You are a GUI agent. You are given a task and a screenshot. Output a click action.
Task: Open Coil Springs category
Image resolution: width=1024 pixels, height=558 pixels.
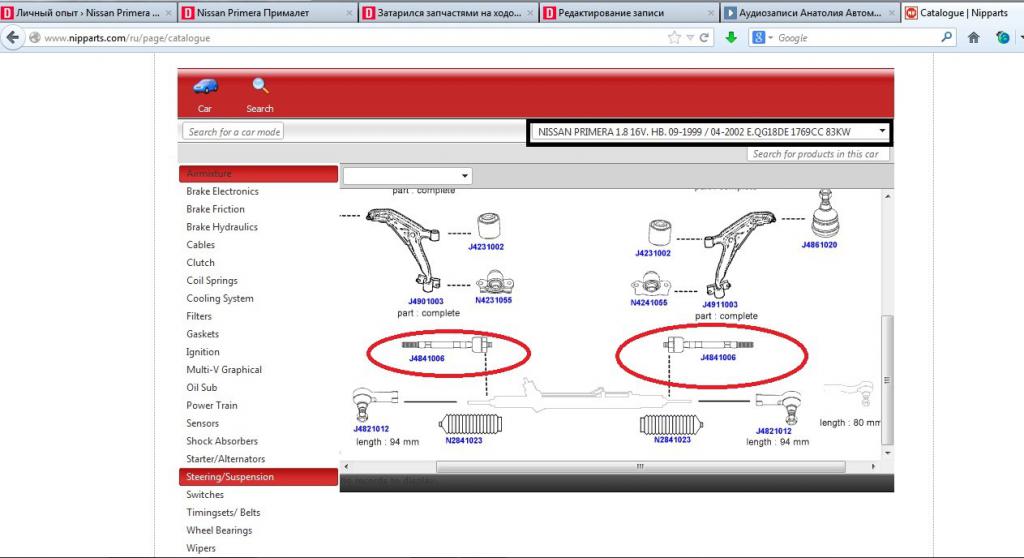point(212,280)
